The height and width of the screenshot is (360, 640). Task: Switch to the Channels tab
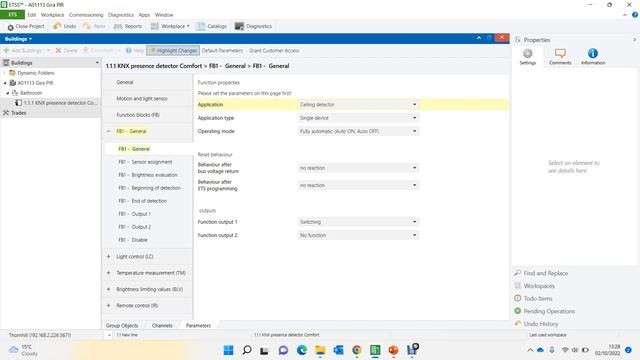click(x=162, y=326)
